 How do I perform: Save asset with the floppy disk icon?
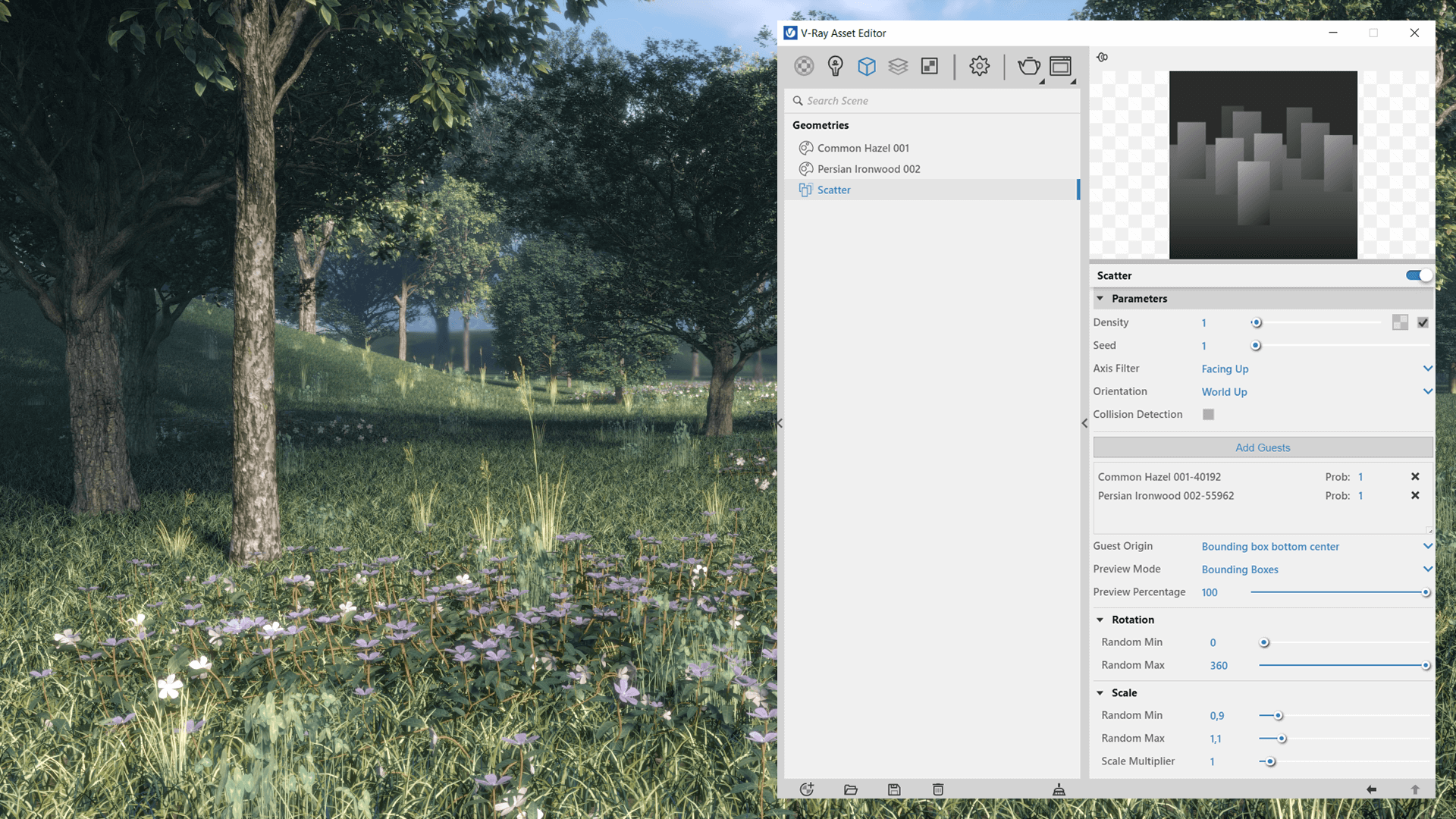[894, 789]
